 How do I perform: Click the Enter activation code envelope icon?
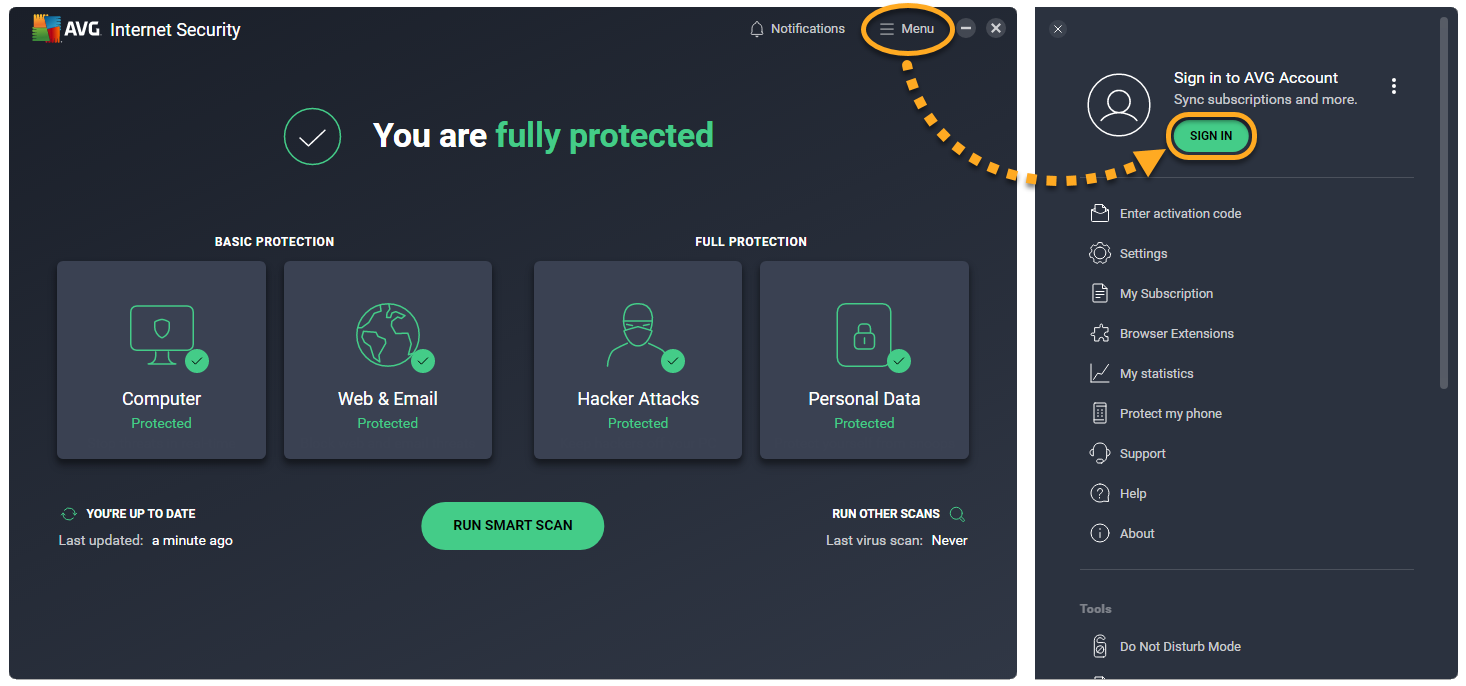[x=1099, y=213]
